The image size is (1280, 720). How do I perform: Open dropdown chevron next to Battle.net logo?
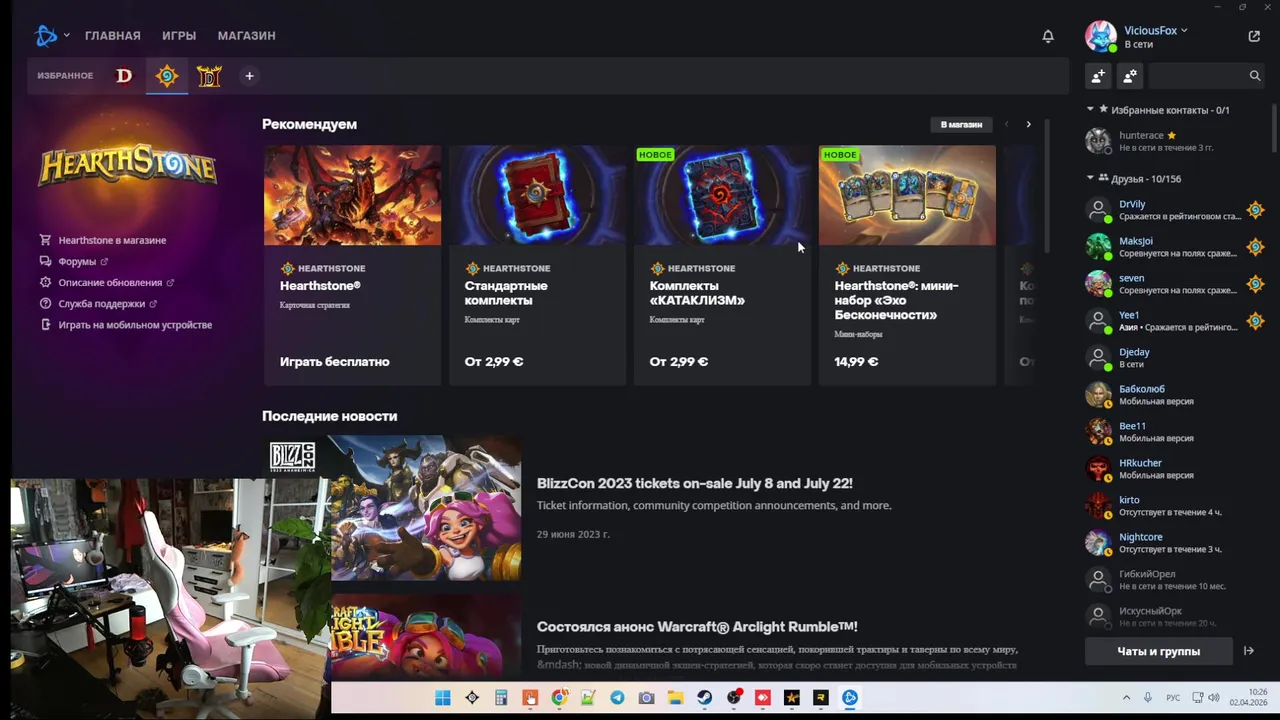(66, 36)
